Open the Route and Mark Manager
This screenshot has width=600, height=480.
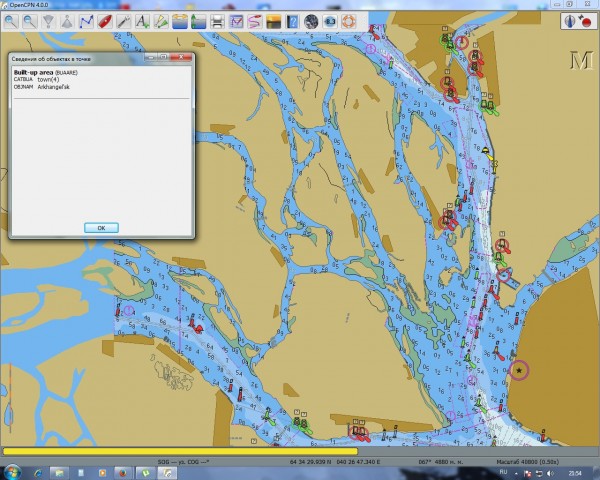tap(236, 20)
